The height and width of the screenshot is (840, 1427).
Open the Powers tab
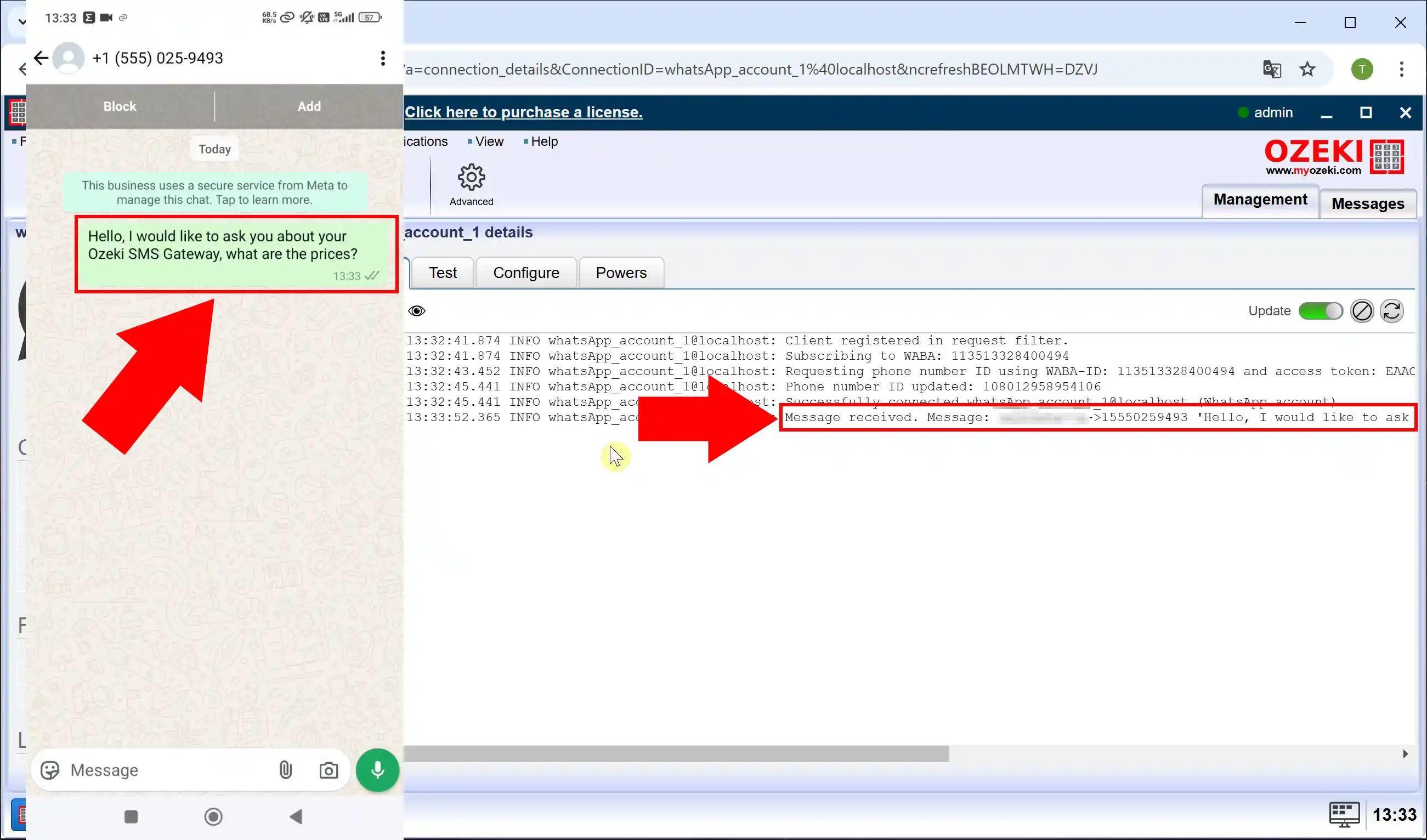click(x=621, y=273)
